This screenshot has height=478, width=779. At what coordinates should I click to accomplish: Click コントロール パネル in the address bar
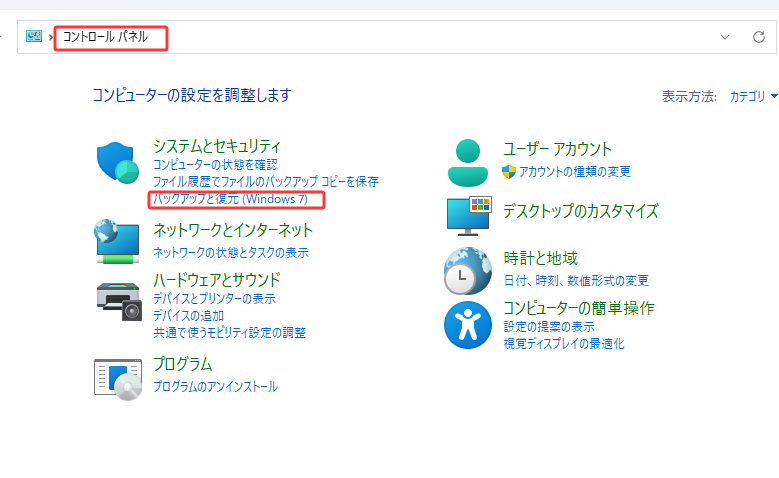pos(105,37)
